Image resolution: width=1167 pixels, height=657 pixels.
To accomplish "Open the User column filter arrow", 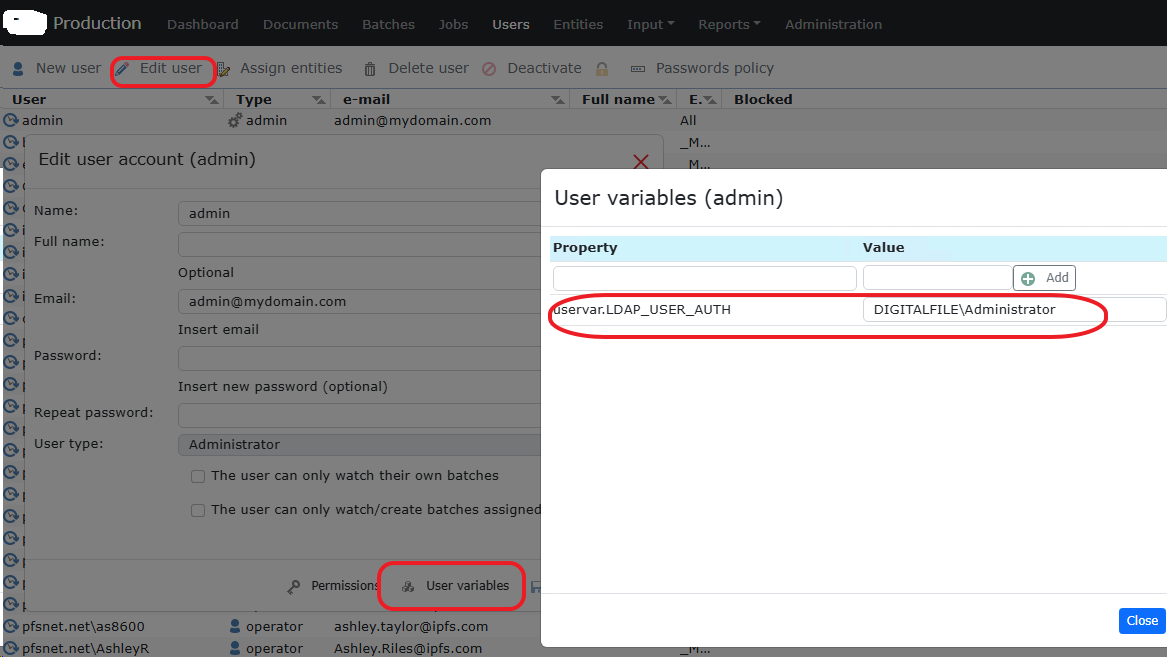I will [x=211, y=100].
